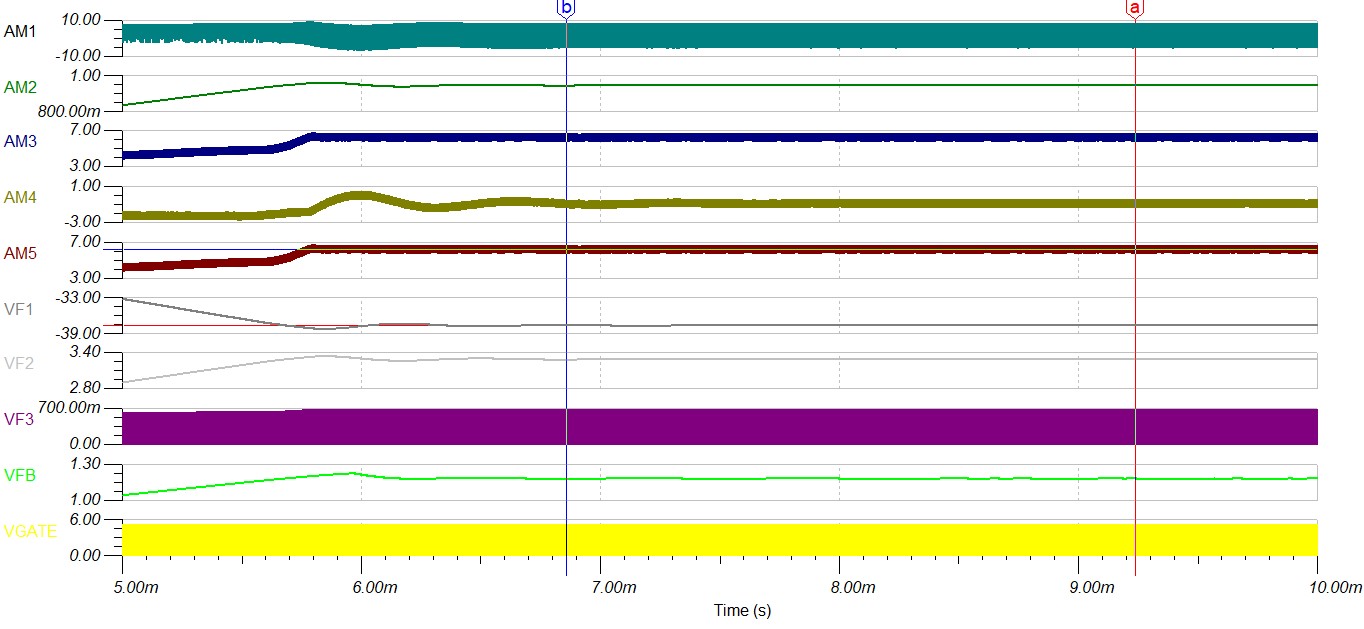Select the VF2 trace label

[x=19, y=364]
